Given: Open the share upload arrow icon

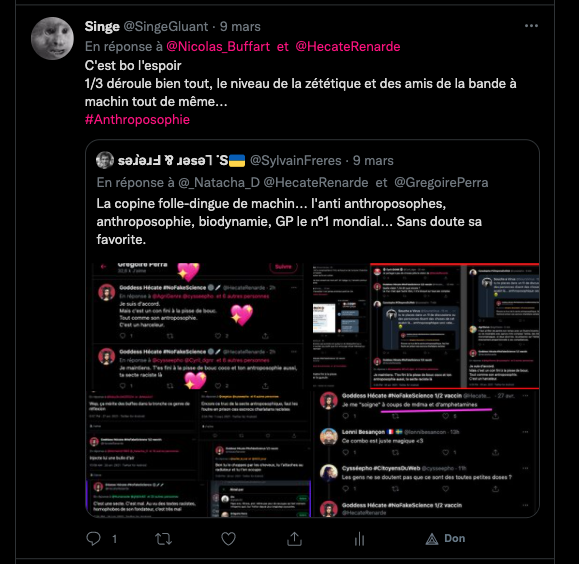Looking at the screenshot, I should coord(294,539).
